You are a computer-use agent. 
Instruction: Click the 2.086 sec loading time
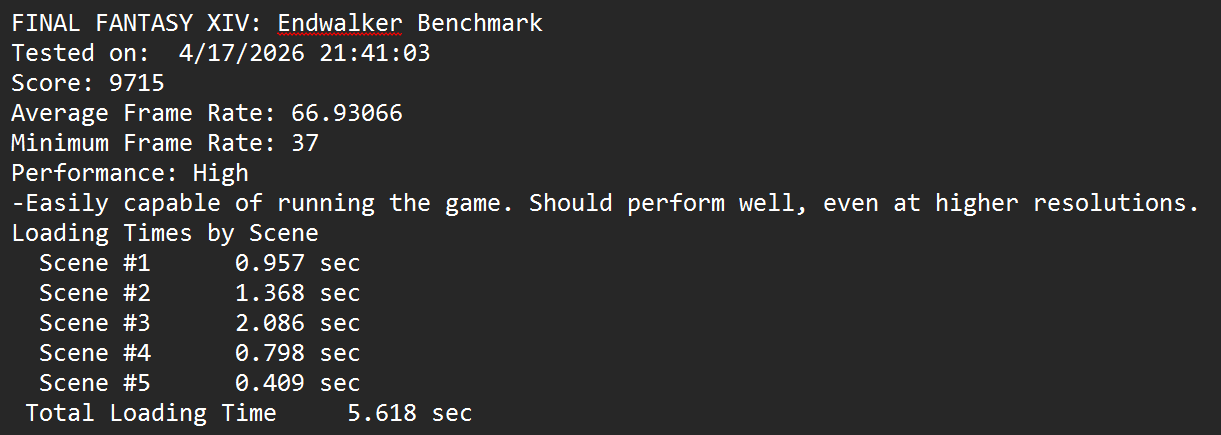[x=297, y=323]
